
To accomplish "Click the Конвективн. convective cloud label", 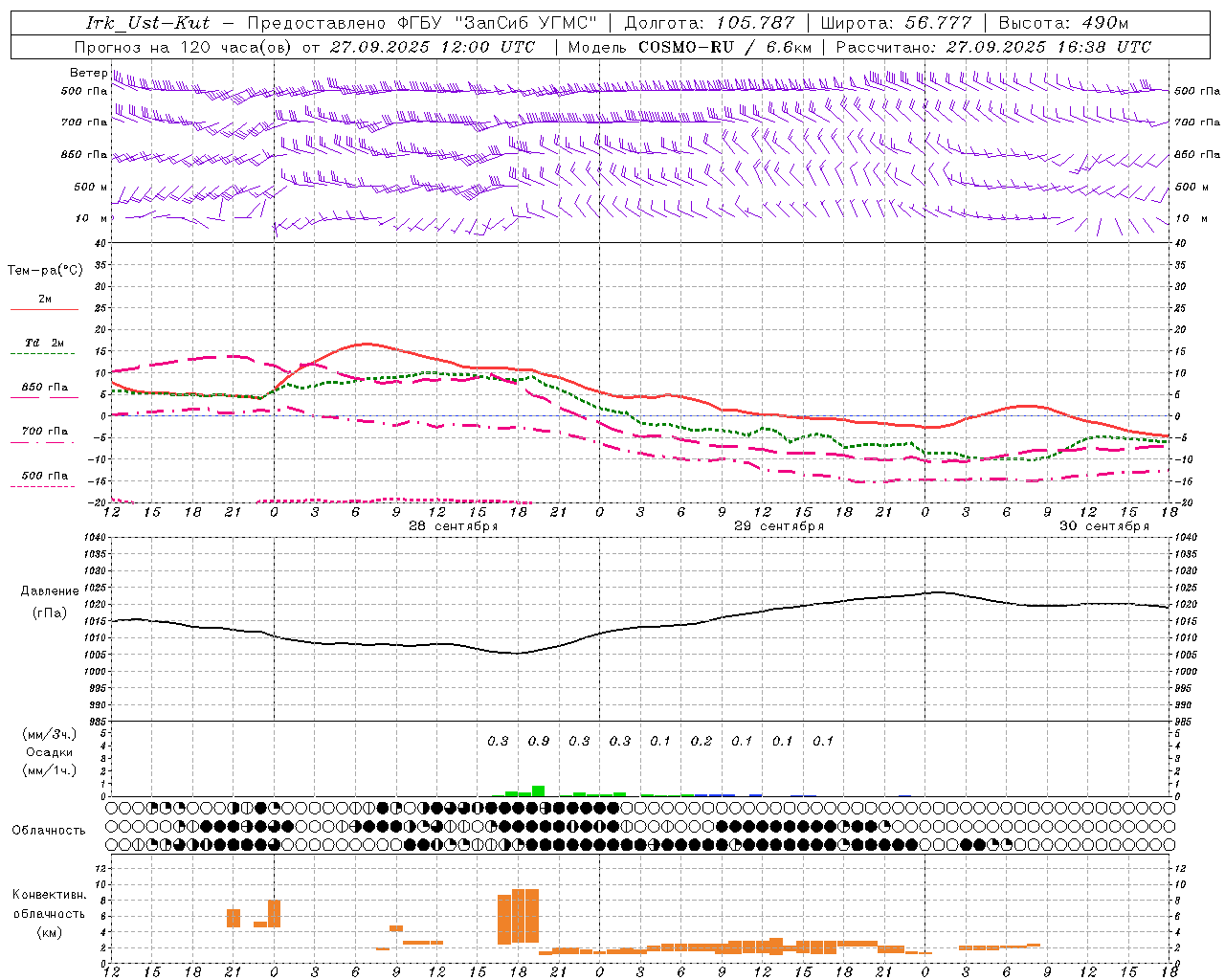I will coord(50,895).
